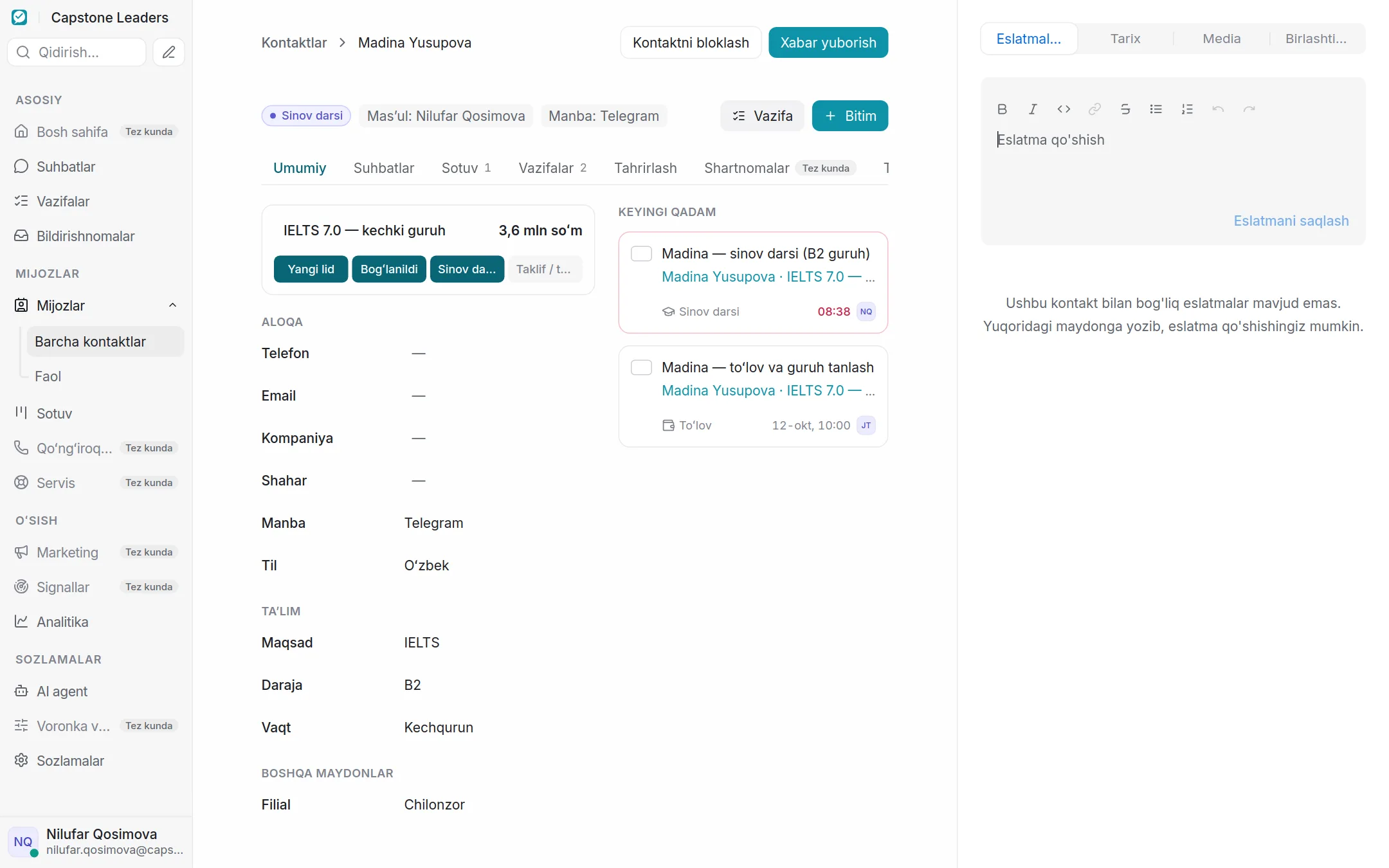Toggle italic formatting in note editor
The image size is (1389, 868).
[1033, 109]
